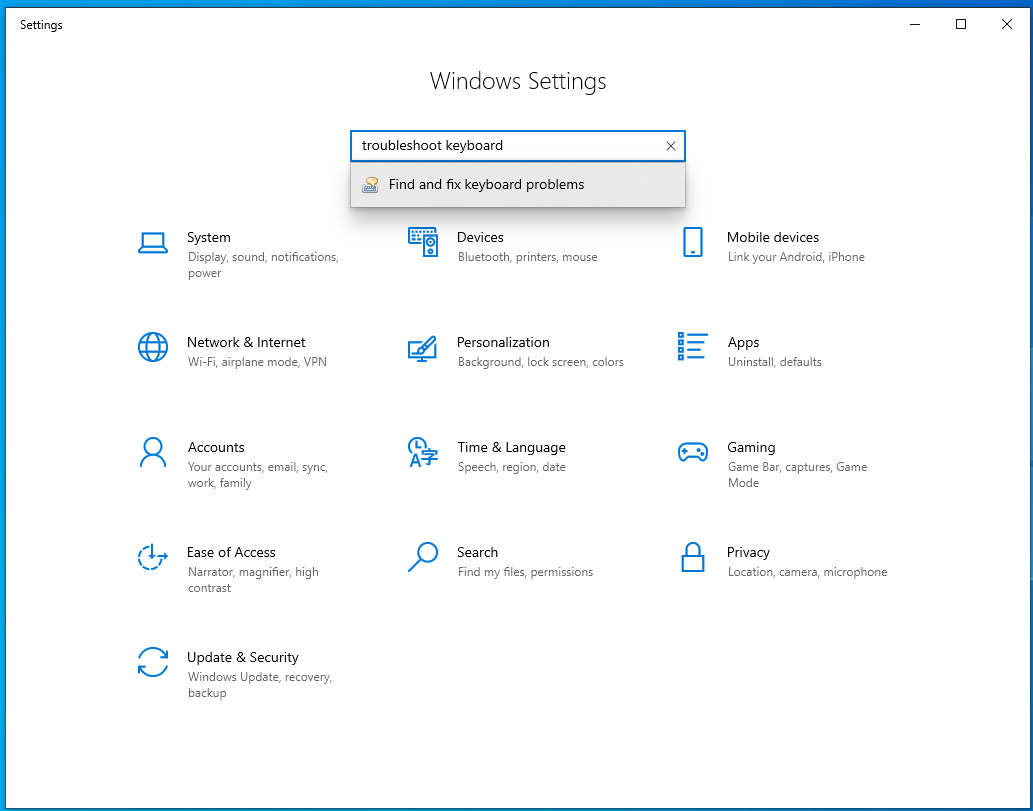Close the Settings window

(1007, 24)
